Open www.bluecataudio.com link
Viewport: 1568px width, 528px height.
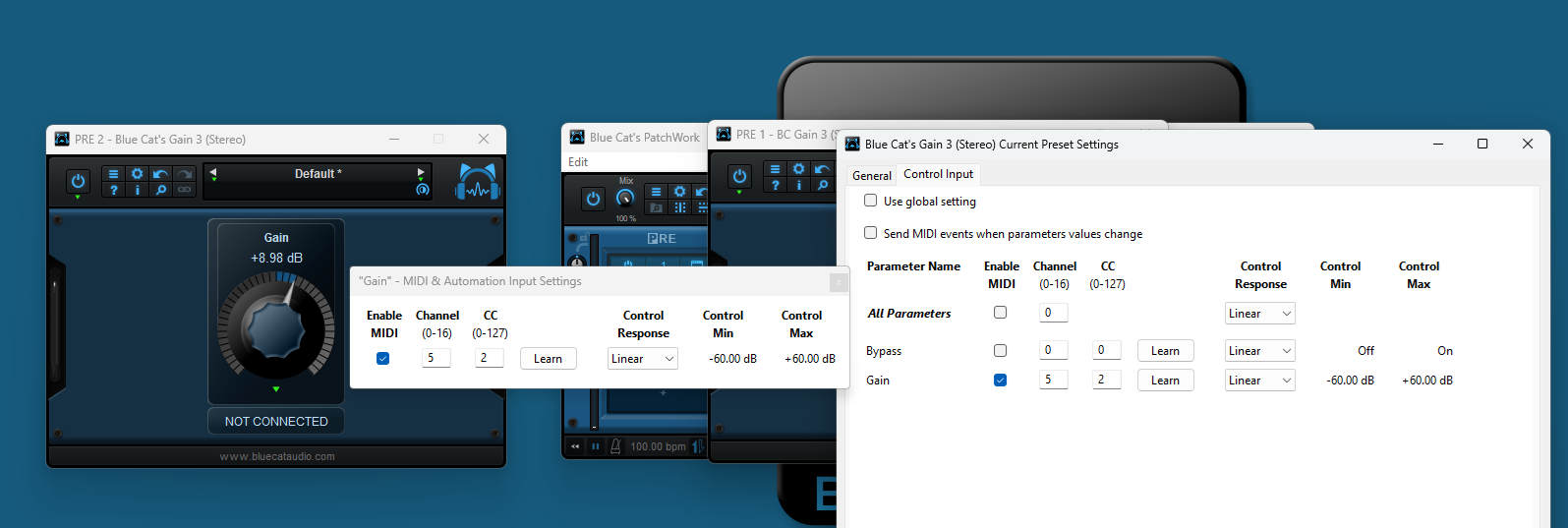click(277, 456)
